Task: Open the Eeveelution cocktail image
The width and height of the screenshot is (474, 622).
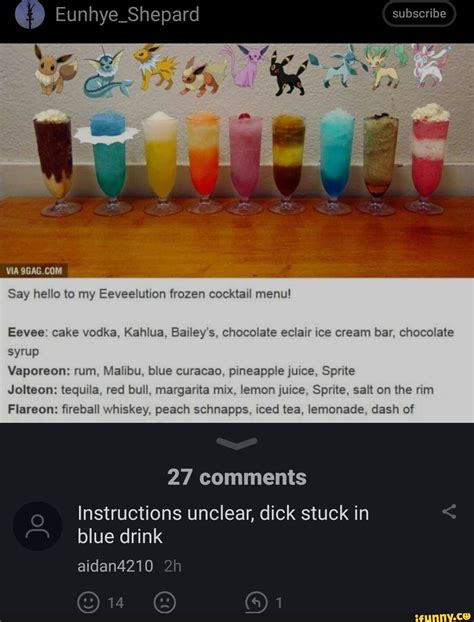Action: [x=237, y=160]
